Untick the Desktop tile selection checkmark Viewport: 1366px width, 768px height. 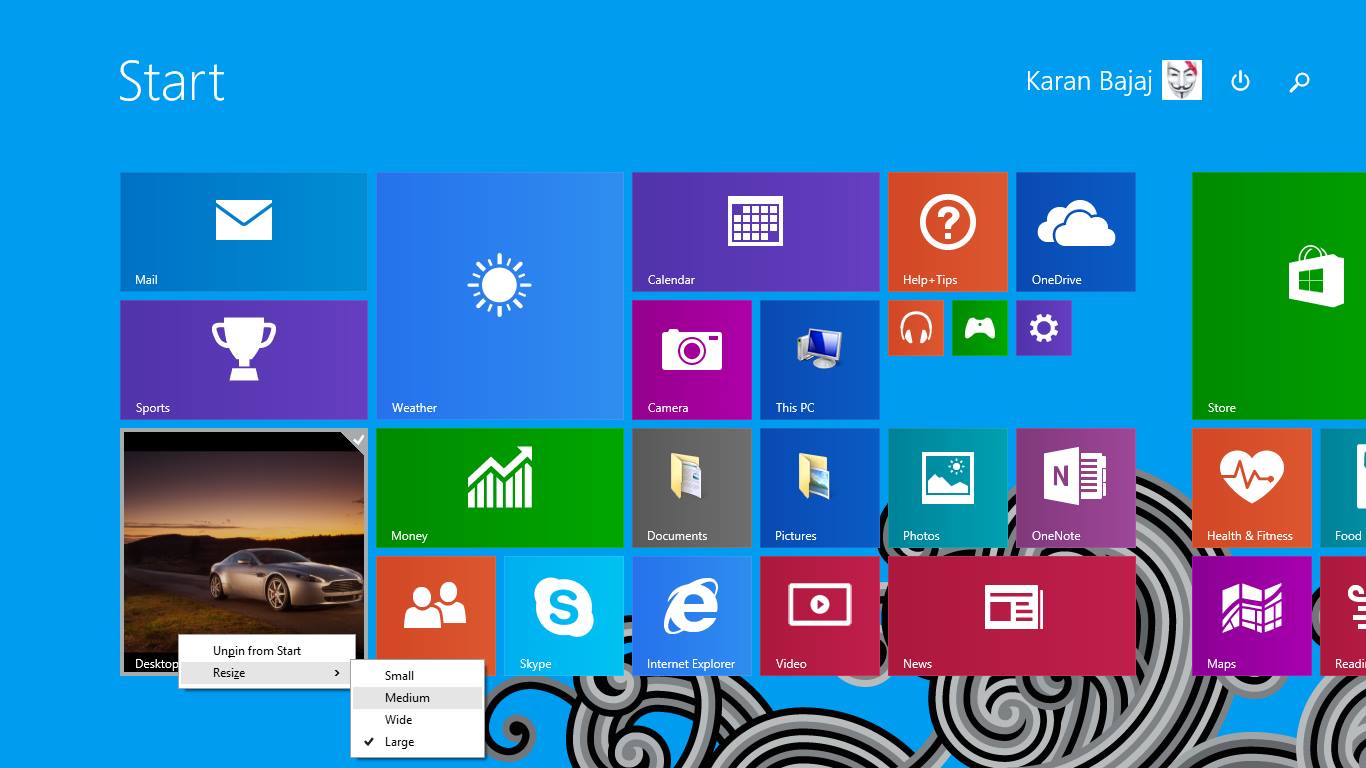[x=355, y=441]
